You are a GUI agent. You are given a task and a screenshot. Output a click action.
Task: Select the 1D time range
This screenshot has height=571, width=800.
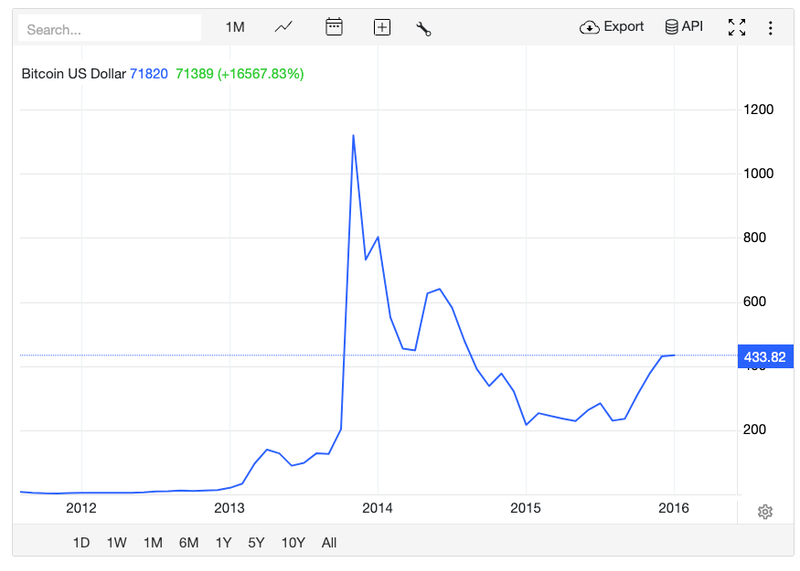point(82,543)
